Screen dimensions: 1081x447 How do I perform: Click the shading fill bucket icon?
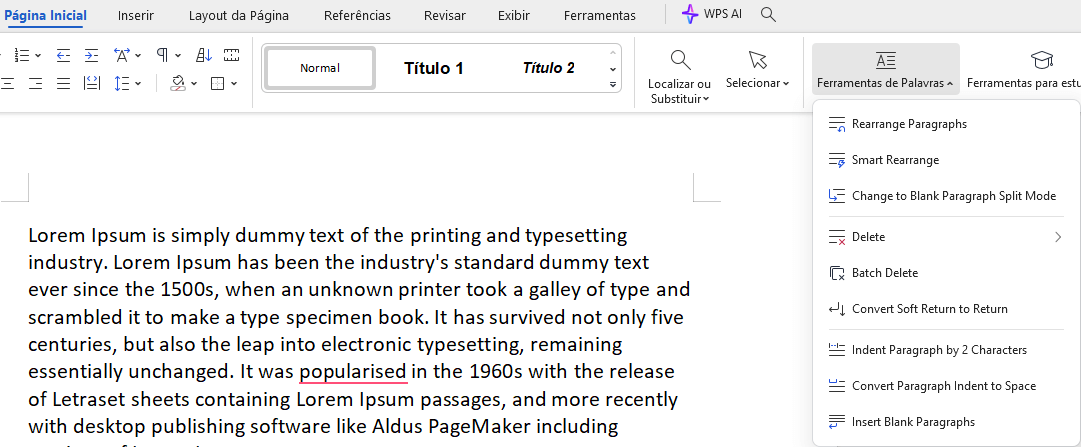tap(178, 83)
